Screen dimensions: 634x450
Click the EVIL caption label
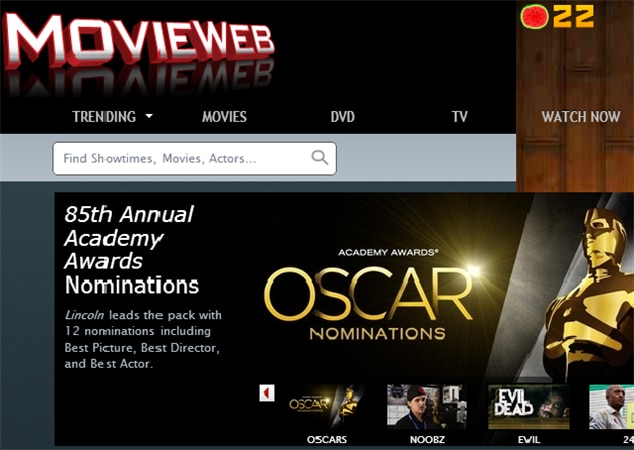[529, 439]
